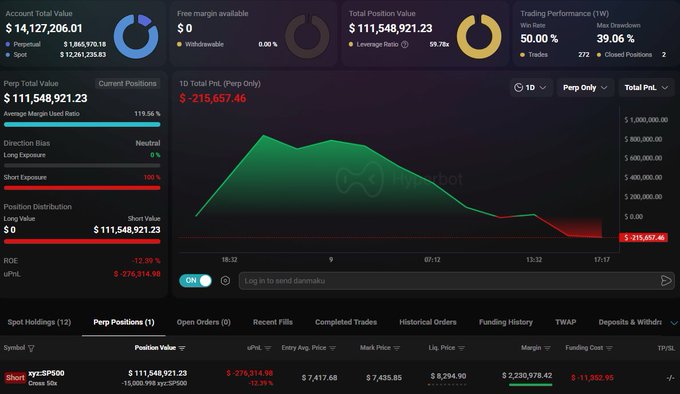Click the Win Rate 50.00 % value

point(539,39)
